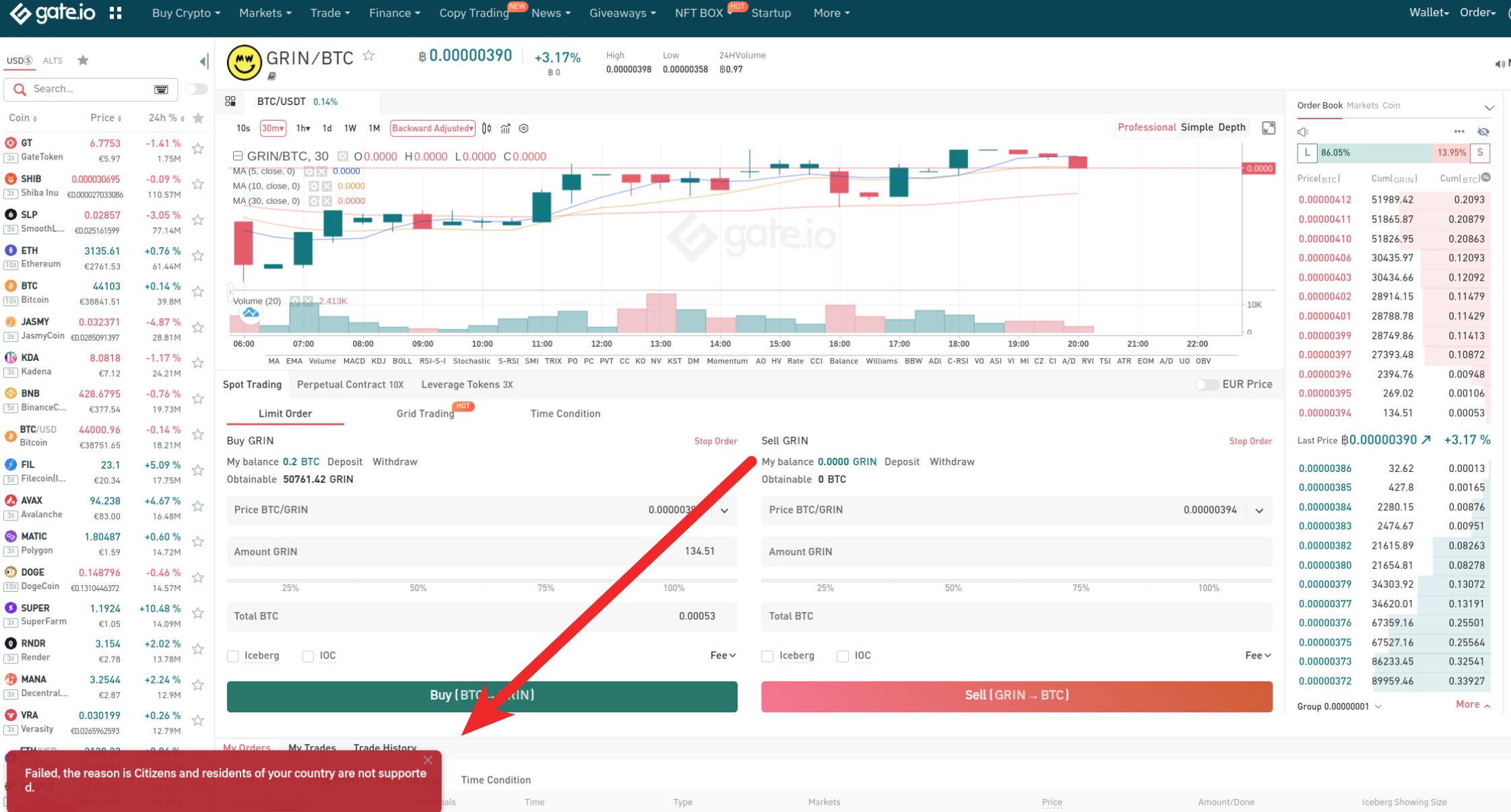This screenshot has height=812, width=1511.
Task: Favorite the ETH Ethereum row star
Action: [x=198, y=256]
